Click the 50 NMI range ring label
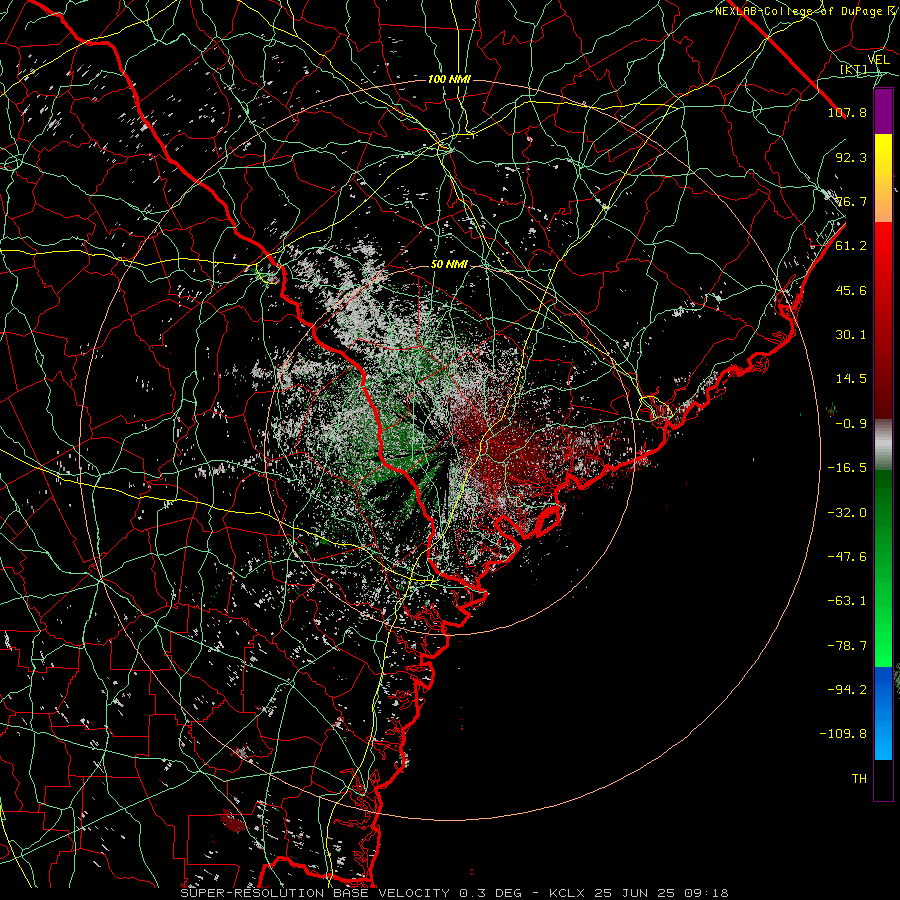900x900 pixels. (449, 265)
